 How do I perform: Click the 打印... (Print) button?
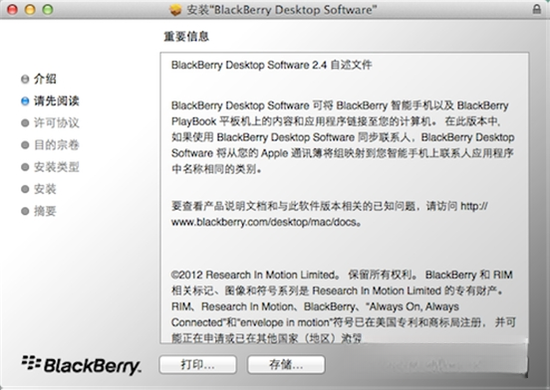click(198, 365)
